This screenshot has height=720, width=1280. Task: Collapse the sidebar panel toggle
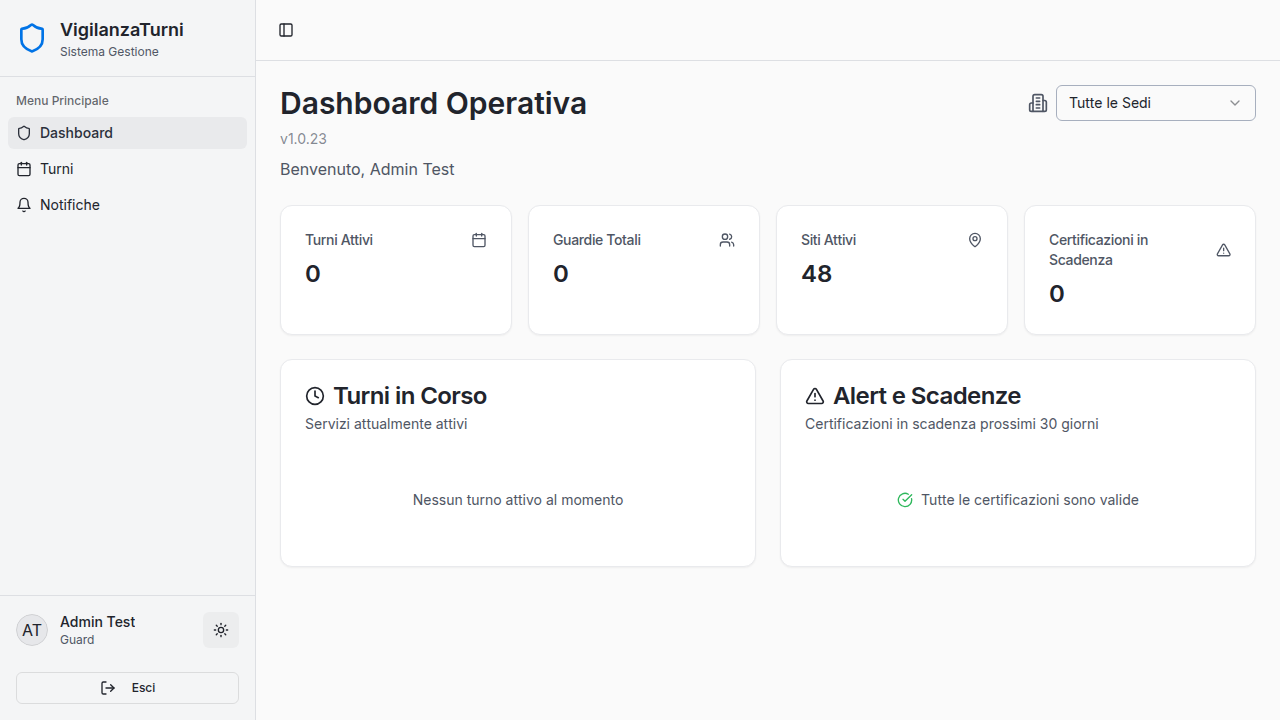286,30
